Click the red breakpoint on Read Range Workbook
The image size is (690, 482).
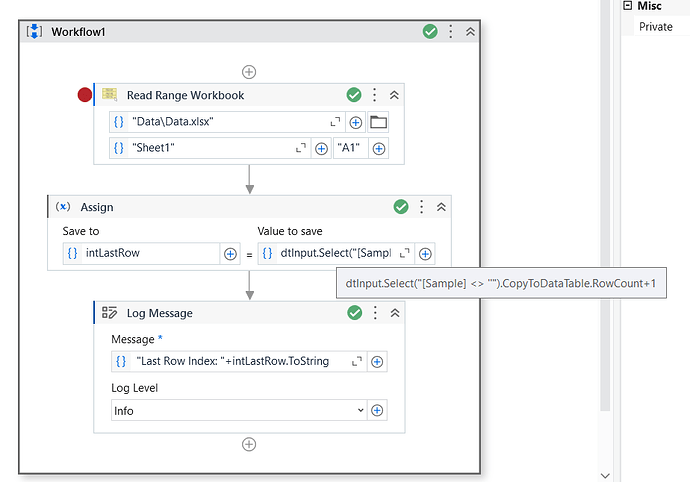(x=85, y=95)
